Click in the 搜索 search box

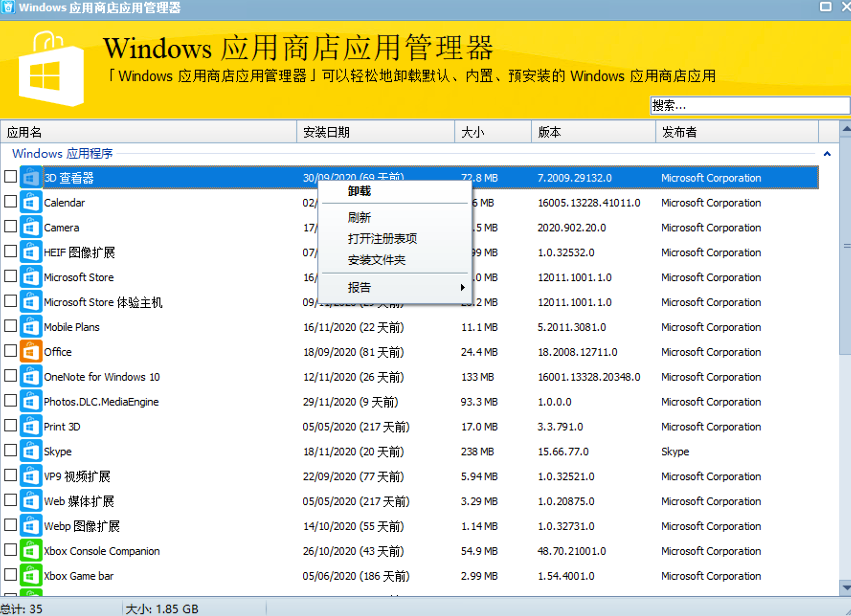(x=750, y=105)
